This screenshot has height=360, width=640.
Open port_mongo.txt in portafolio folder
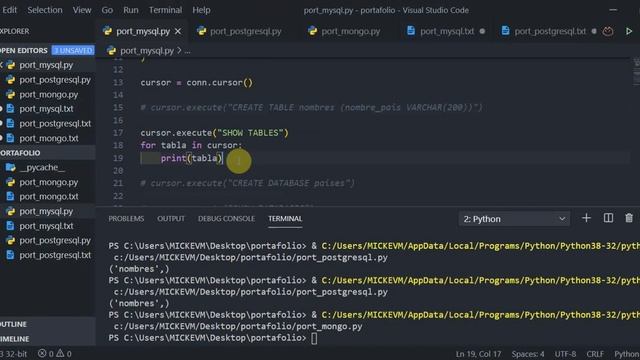click(x=48, y=197)
